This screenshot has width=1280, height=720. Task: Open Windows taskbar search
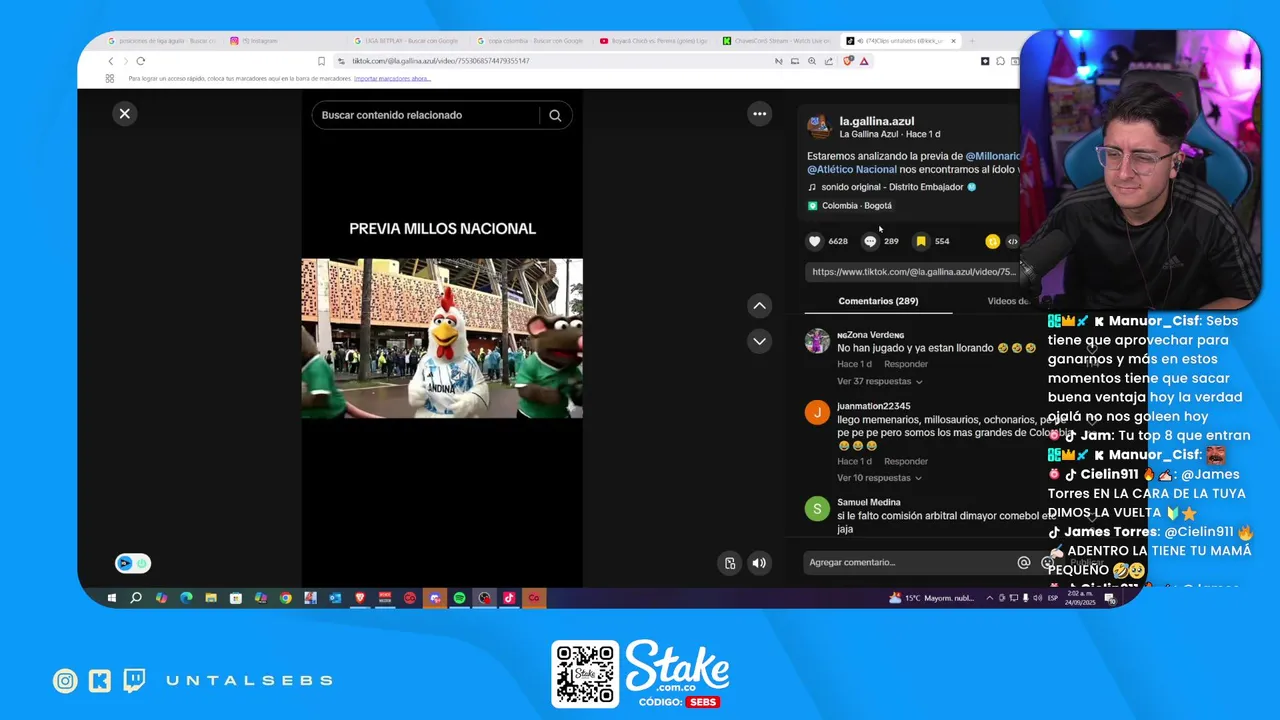pos(136,598)
